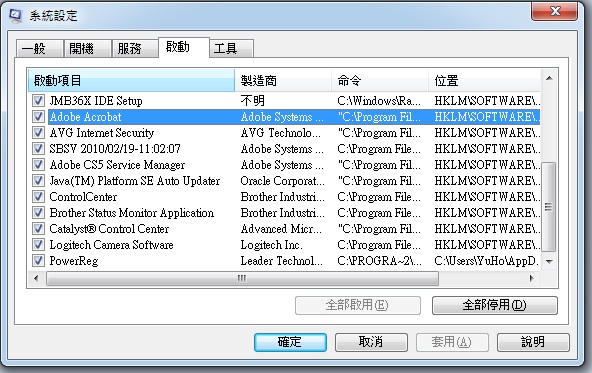Open help with the 說明 button
Screen dimensions: 592x373
point(533,342)
